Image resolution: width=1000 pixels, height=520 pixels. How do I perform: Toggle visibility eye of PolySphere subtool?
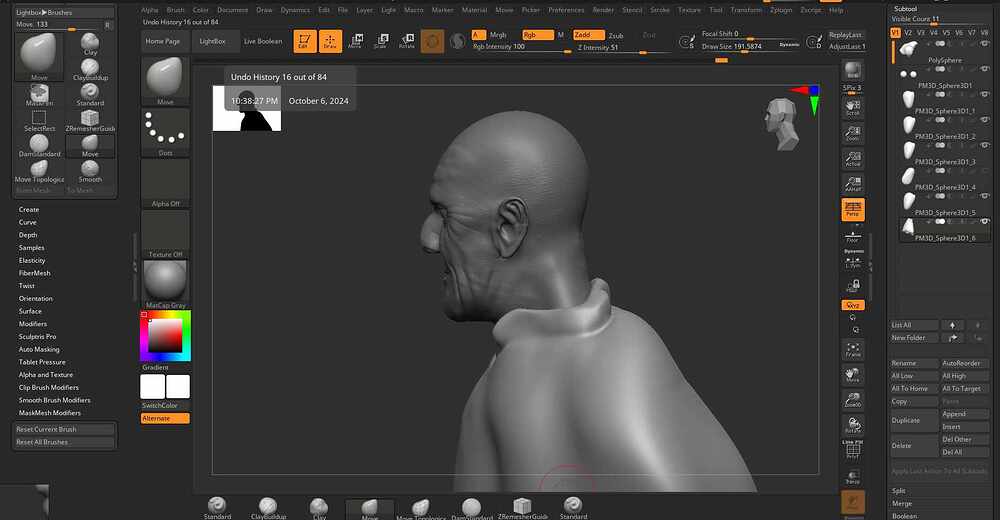(986, 43)
